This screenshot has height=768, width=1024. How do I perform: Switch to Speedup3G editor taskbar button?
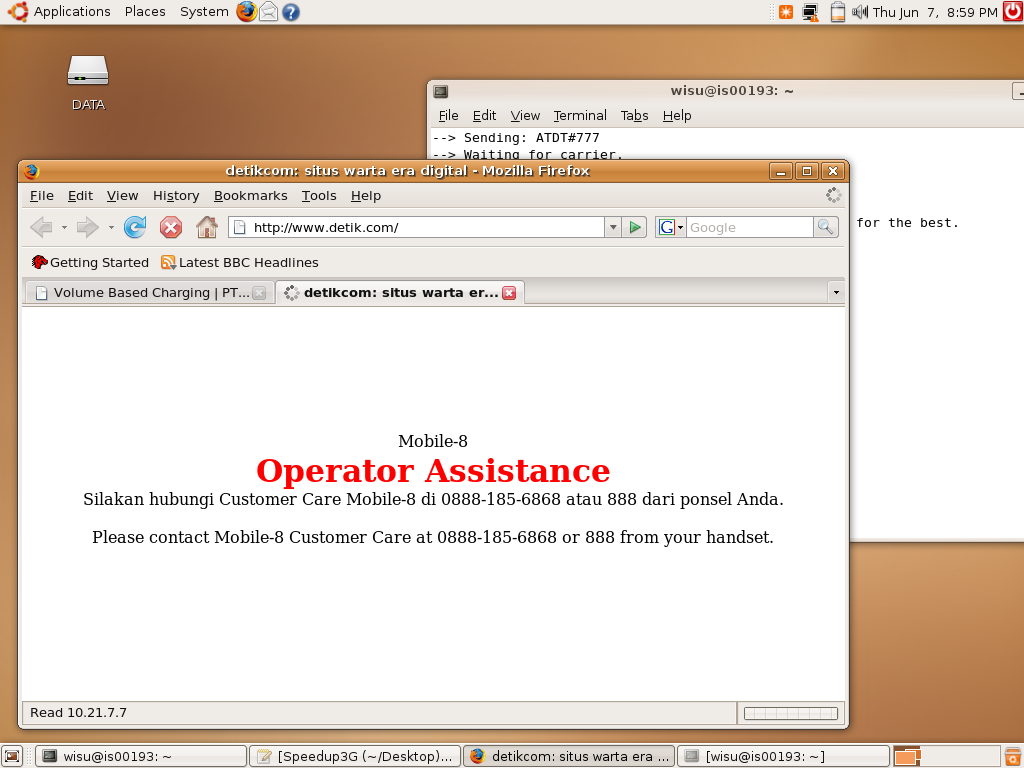pyautogui.click(x=355, y=756)
